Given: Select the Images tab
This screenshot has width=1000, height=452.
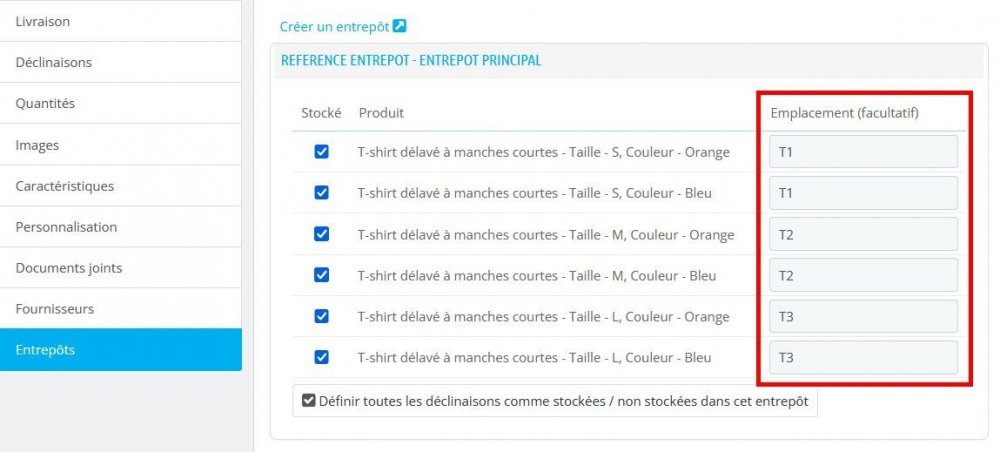Looking at the screenshot, I should (120, 145).
